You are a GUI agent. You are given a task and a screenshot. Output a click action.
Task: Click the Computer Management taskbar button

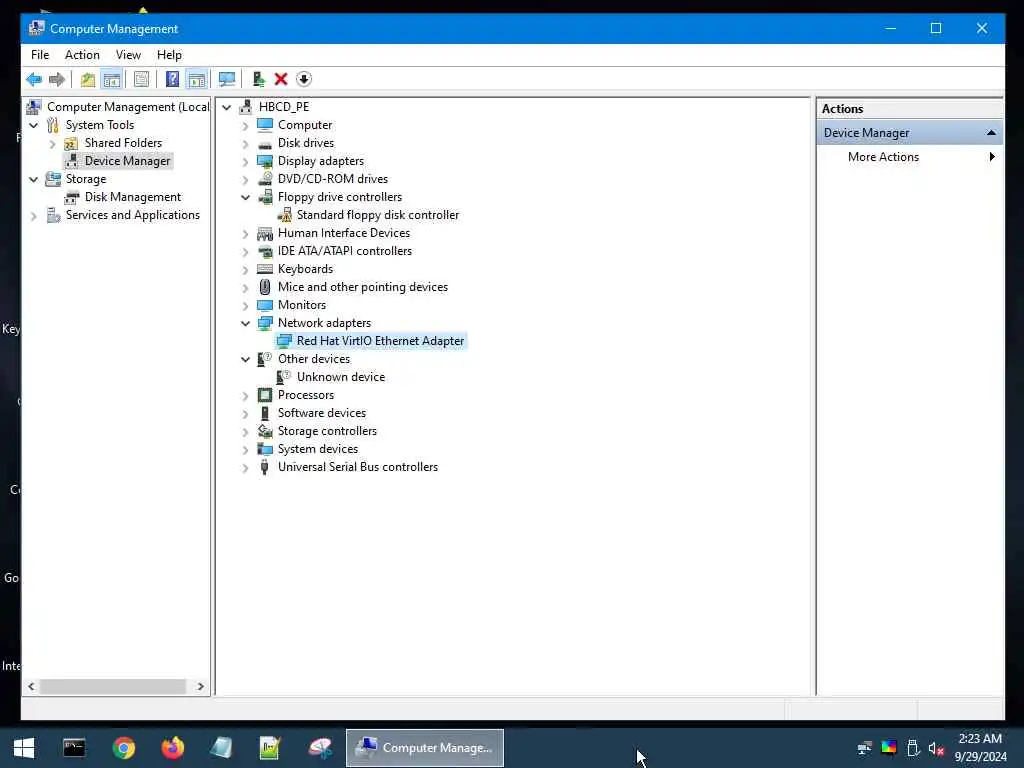424,748
